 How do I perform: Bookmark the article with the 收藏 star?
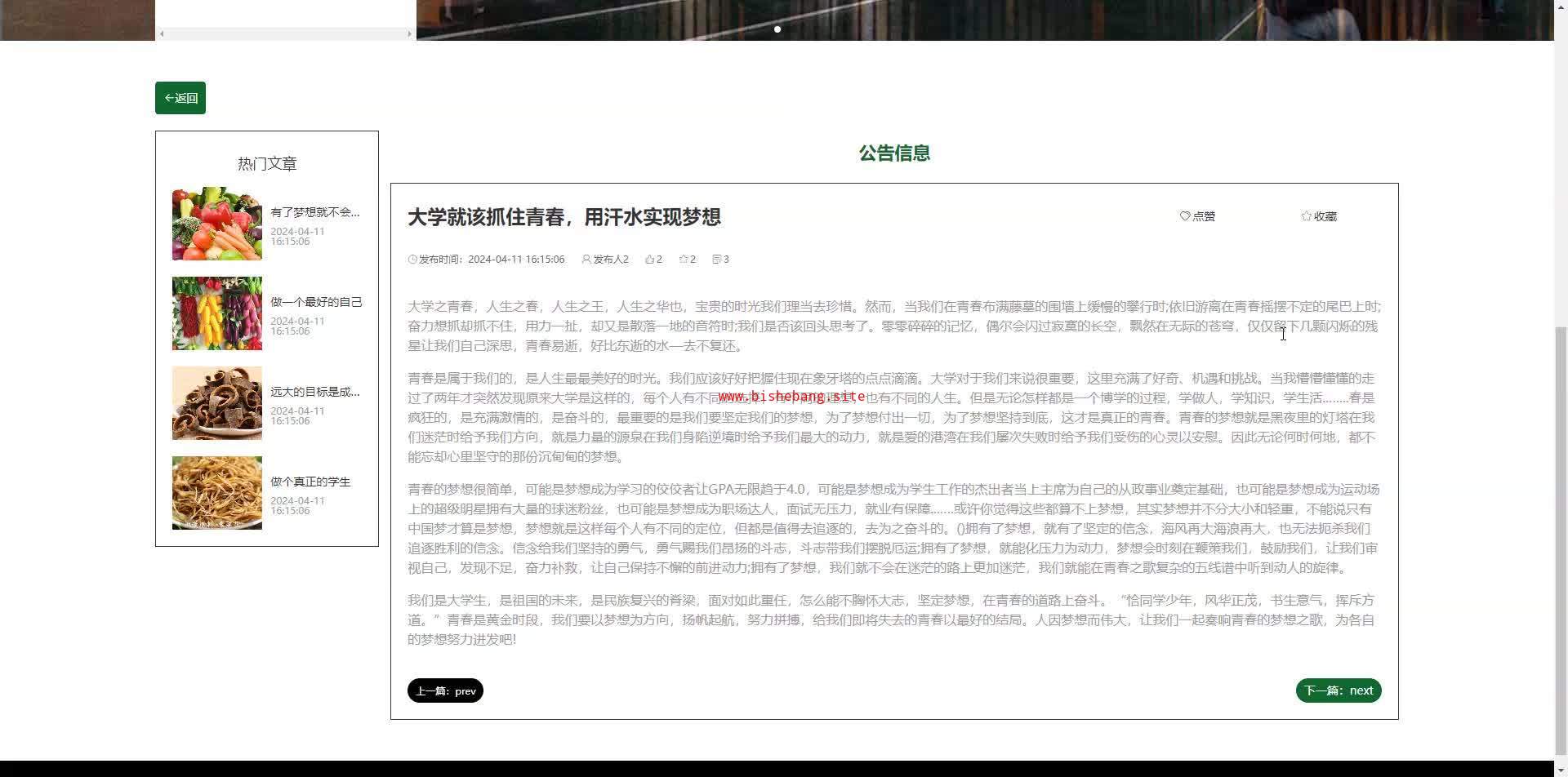point(1319,216)
